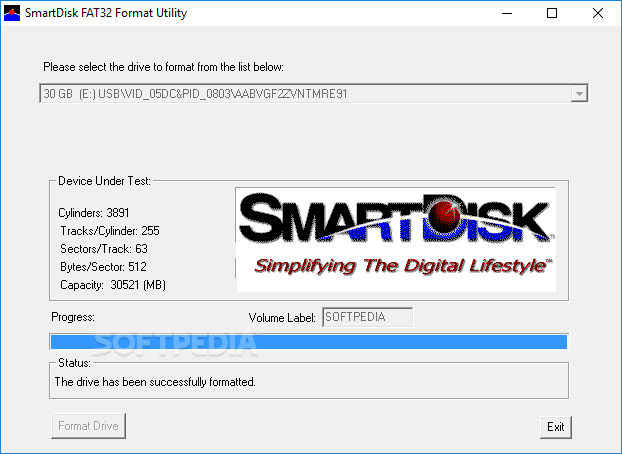This screenshot has width=622, height=454.
Task: Close the SmartDisk FAT32 Format Utility window
Action: point(597,13)
